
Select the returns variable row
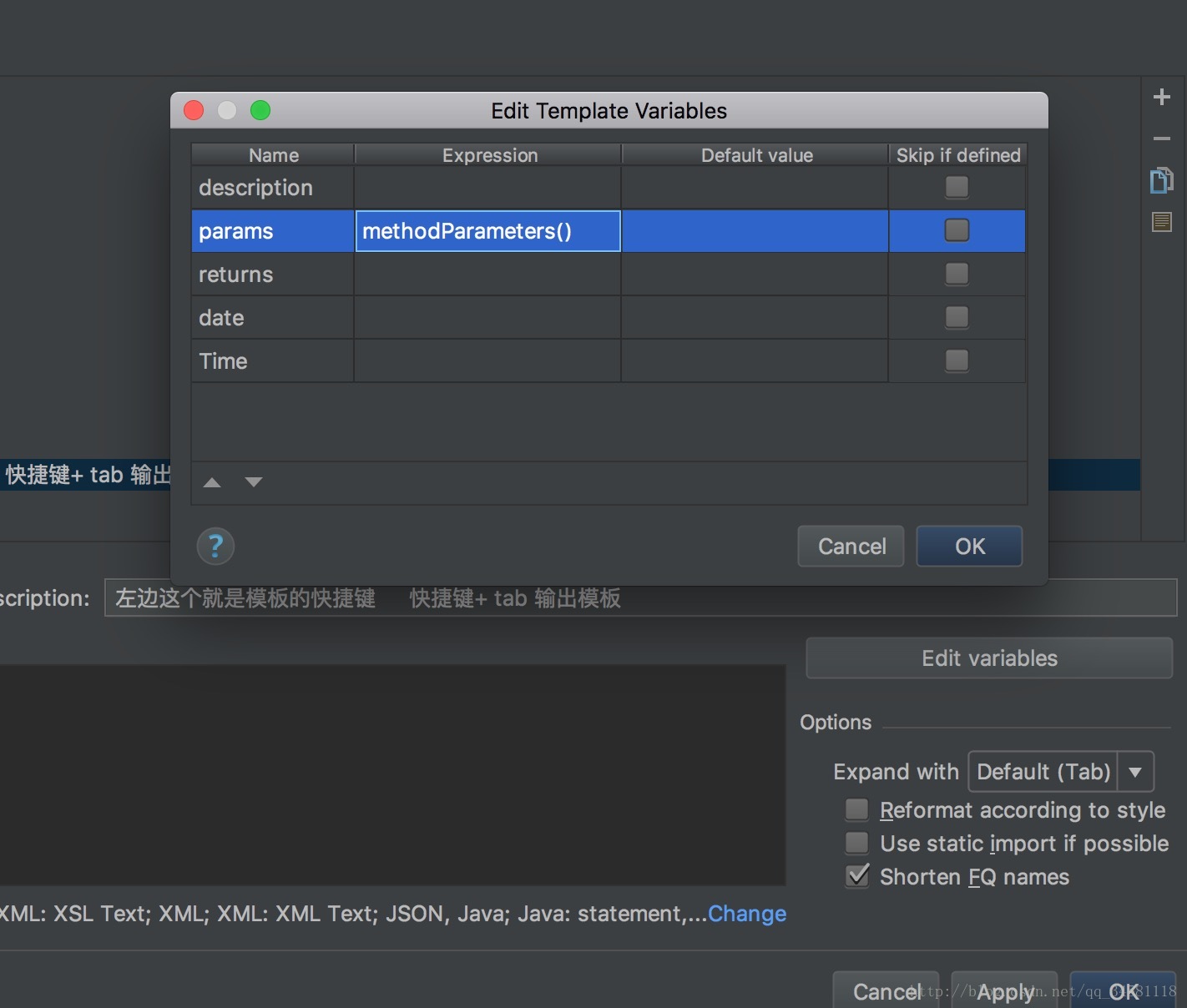[x=271, y=275]
